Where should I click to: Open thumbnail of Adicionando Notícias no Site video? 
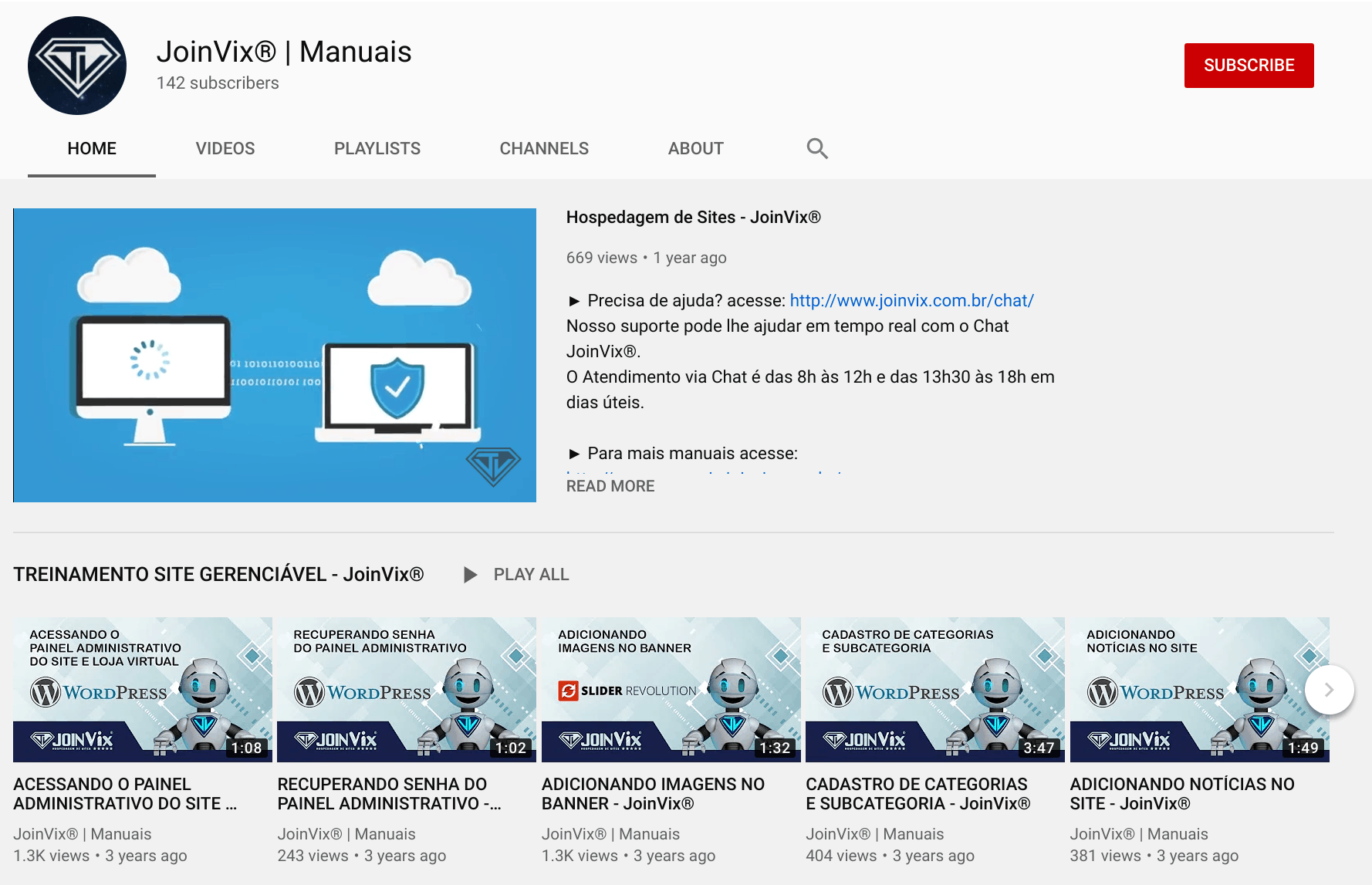(1200, 690)
